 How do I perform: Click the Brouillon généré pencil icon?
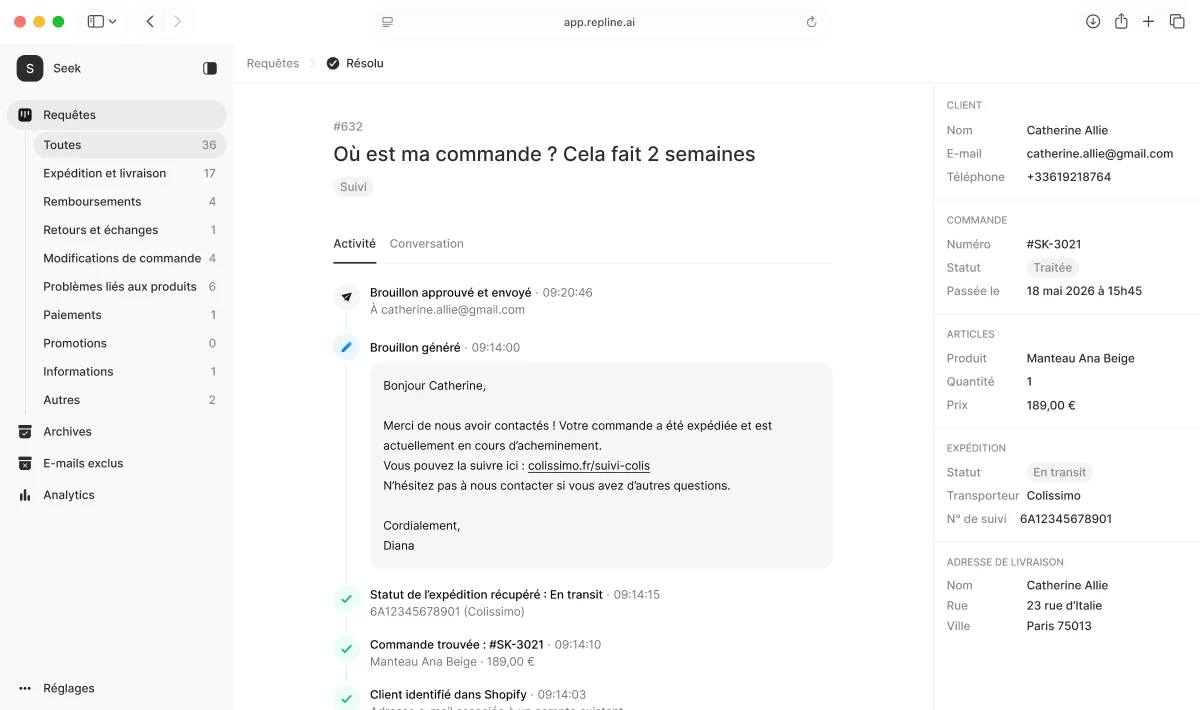tap(346, 347)
